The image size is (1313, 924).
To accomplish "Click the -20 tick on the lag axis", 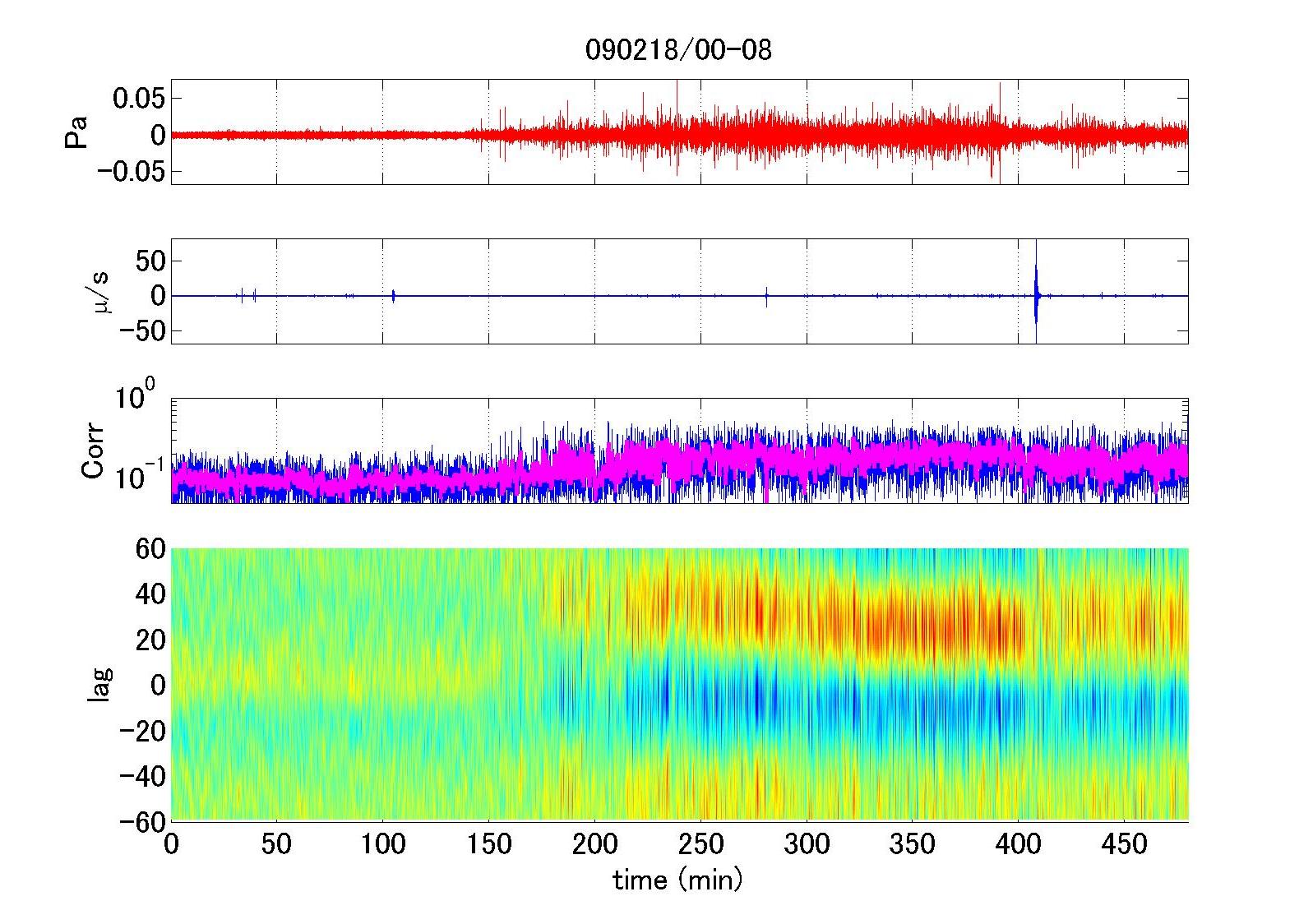I will coord(144,730).
